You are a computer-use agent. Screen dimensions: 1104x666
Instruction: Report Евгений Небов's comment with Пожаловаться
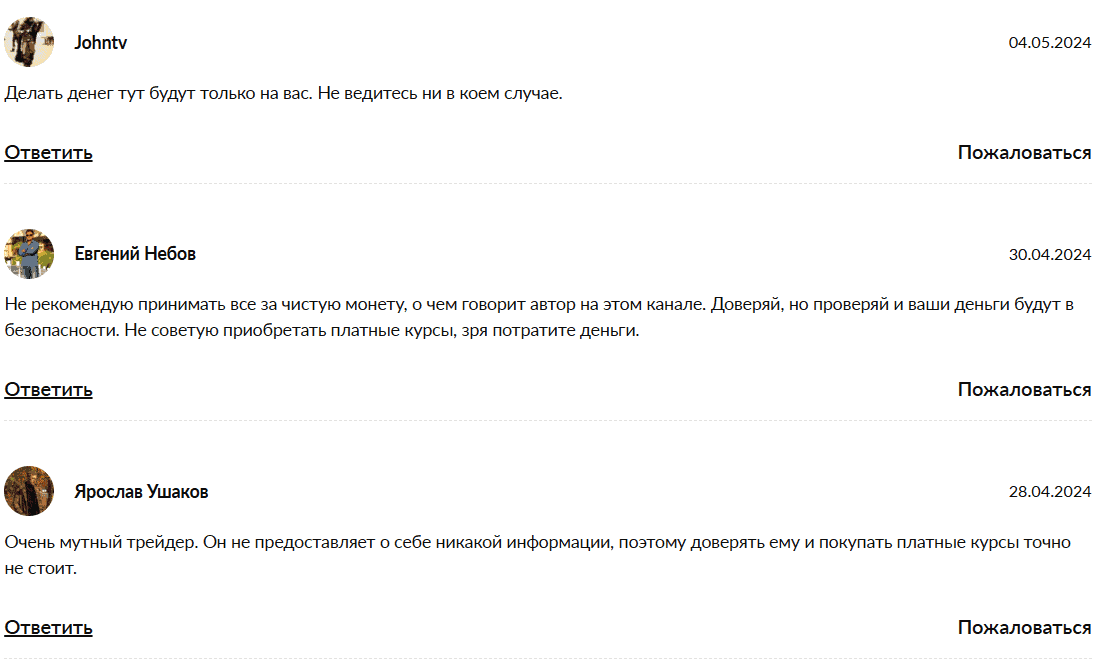coord(1024,389)
